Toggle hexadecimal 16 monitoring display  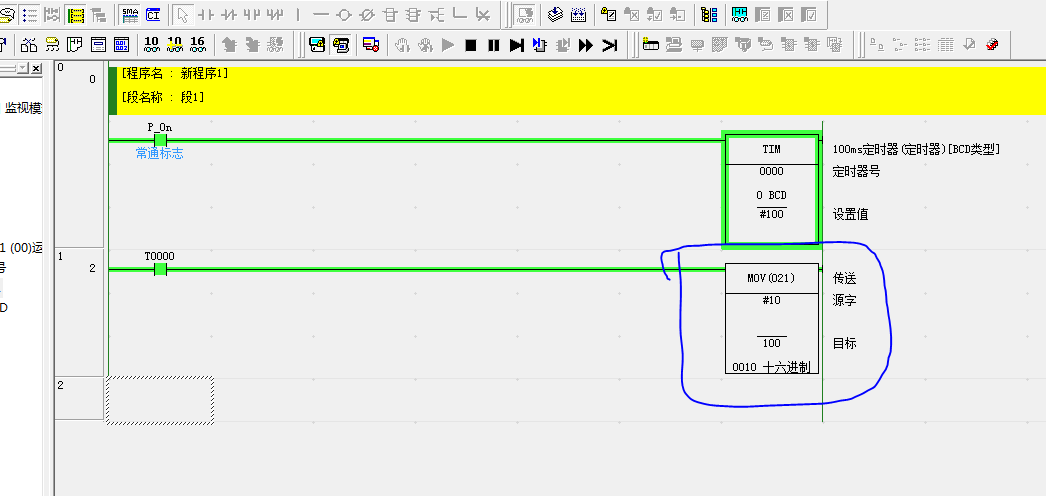pyautogui.click(x=197, y=44)
